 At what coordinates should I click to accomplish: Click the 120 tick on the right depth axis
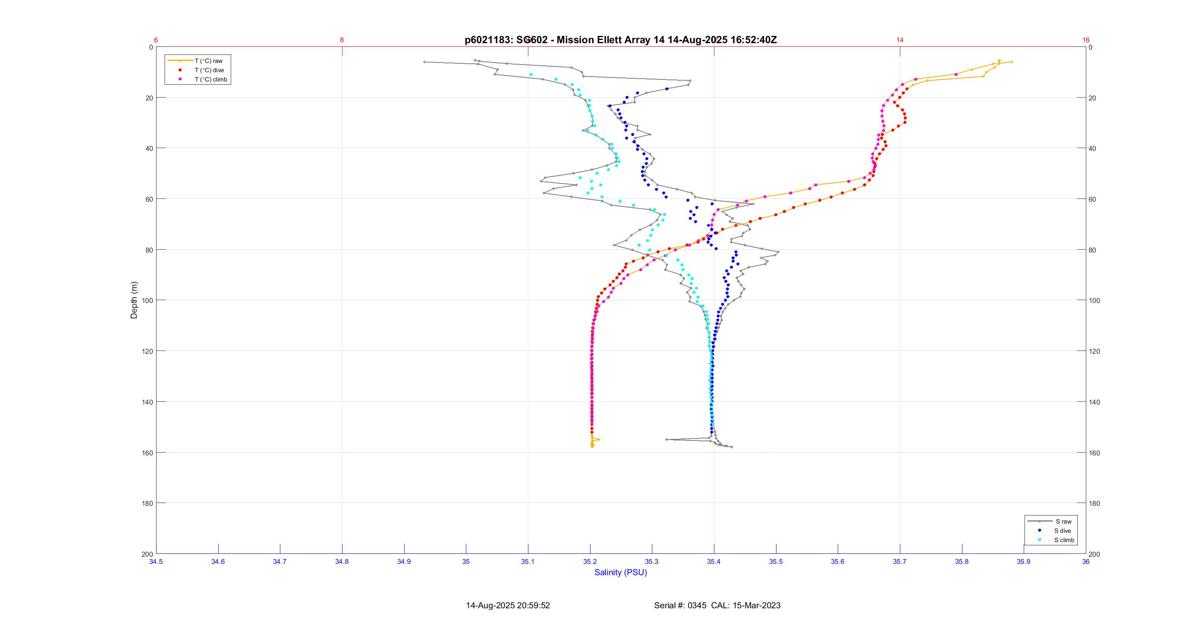(x=1095, y=351)
